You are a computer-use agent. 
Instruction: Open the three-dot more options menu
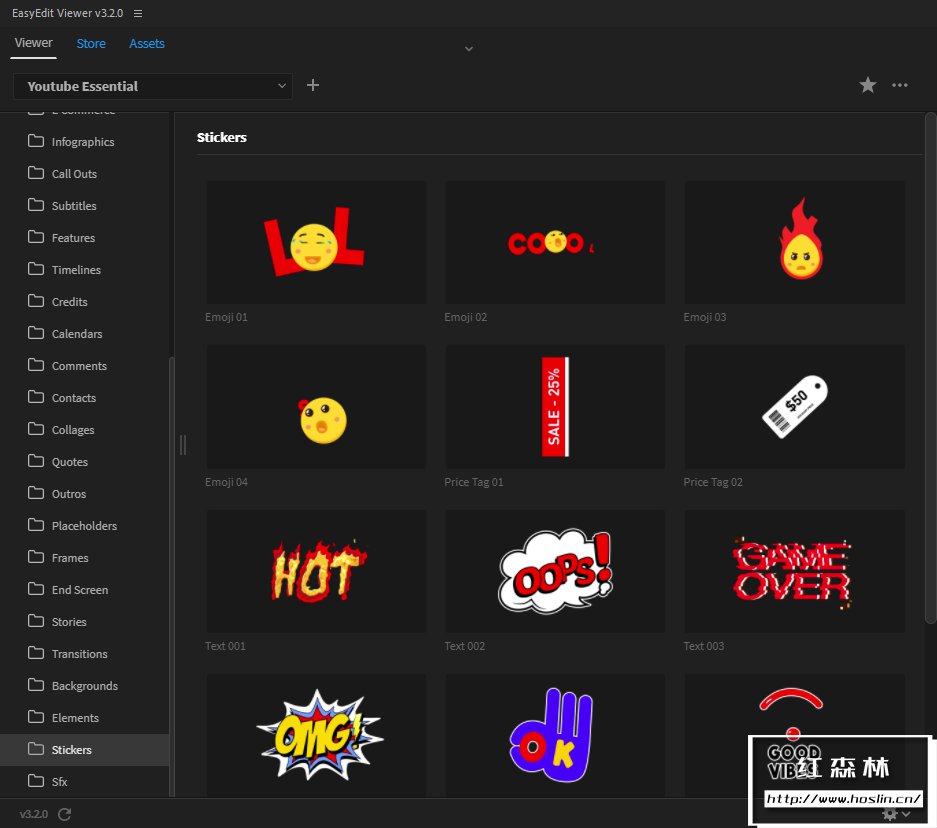[899, 85]
